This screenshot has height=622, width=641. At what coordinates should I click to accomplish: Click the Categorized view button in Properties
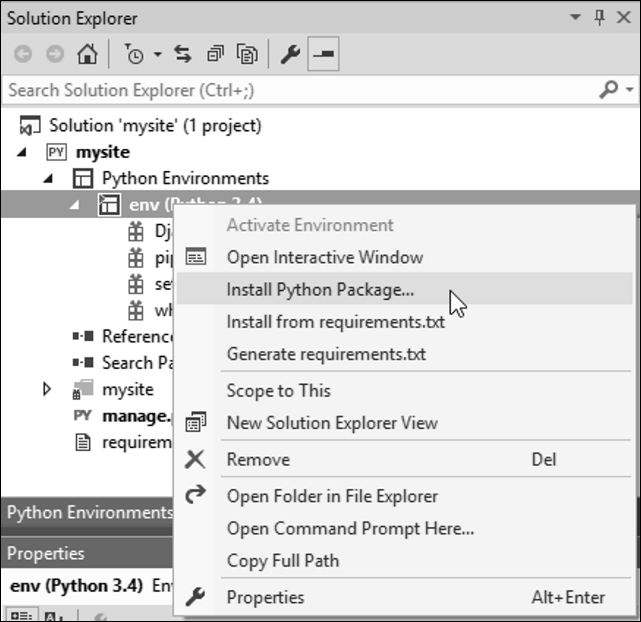[20, 615]
